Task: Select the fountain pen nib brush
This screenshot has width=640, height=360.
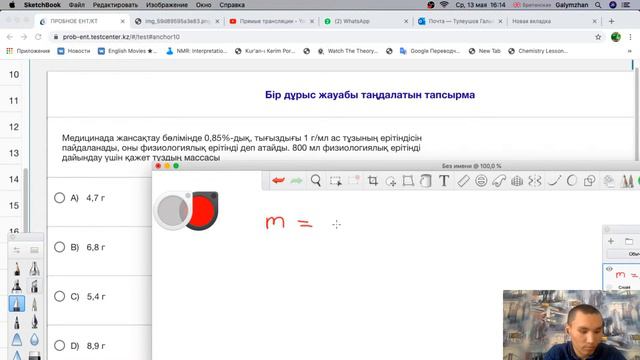Action: click(x=34, y=322)
